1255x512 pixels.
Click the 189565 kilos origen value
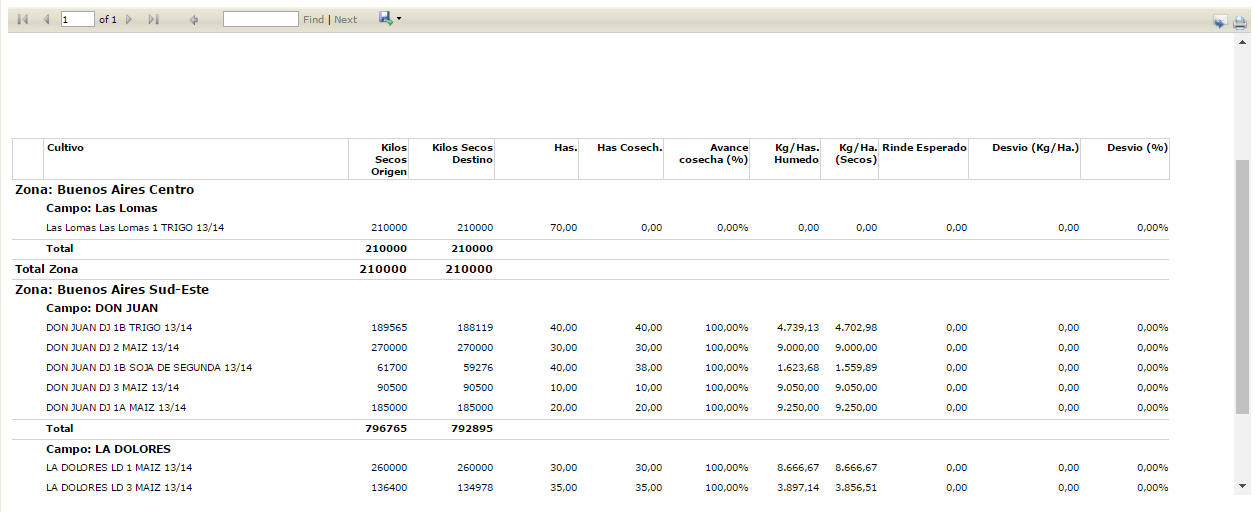389,328
